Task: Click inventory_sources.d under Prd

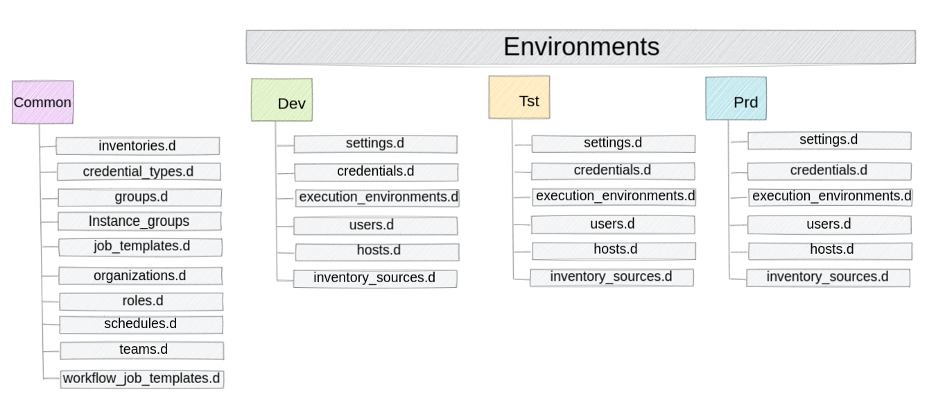Action: [828, 277]
